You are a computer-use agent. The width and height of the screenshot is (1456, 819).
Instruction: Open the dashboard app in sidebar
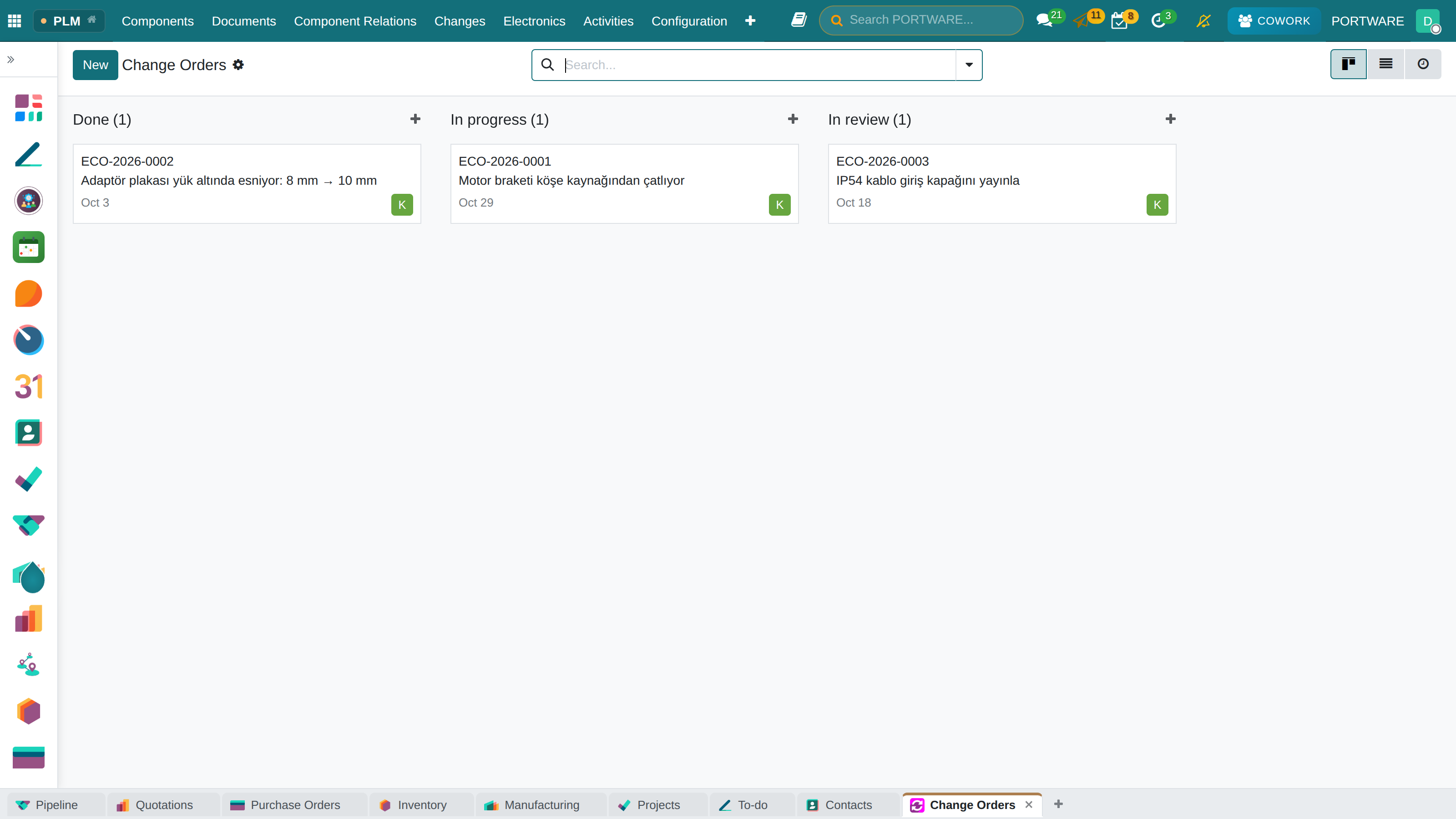point(29,108)
